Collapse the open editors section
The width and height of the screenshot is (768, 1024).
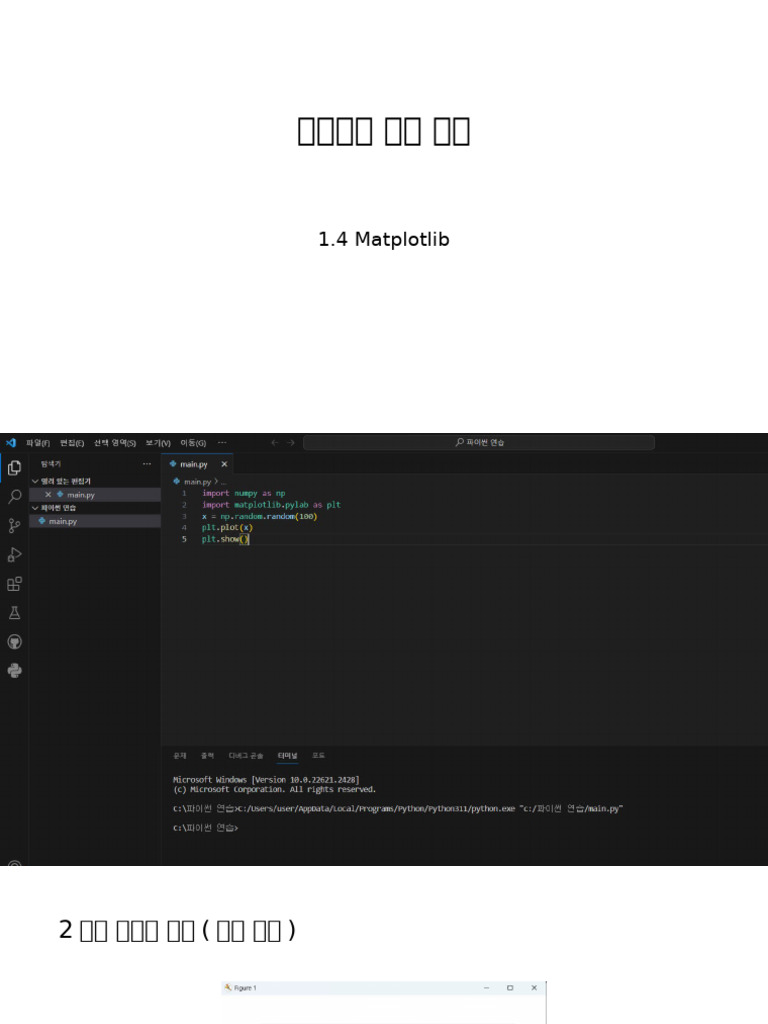click(x=36, y=481)
